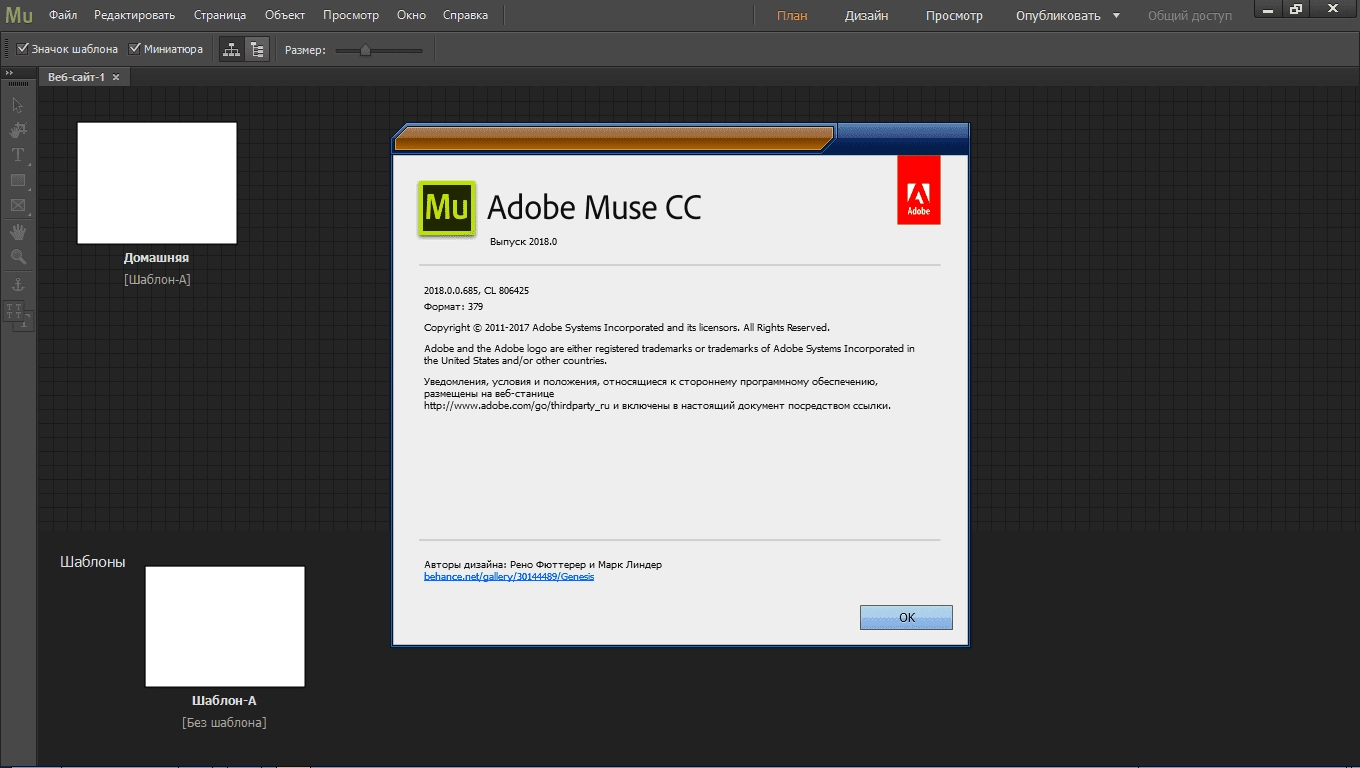
Task: Toggle the Миниатюра checkbox
Action: tap(135, 48)
